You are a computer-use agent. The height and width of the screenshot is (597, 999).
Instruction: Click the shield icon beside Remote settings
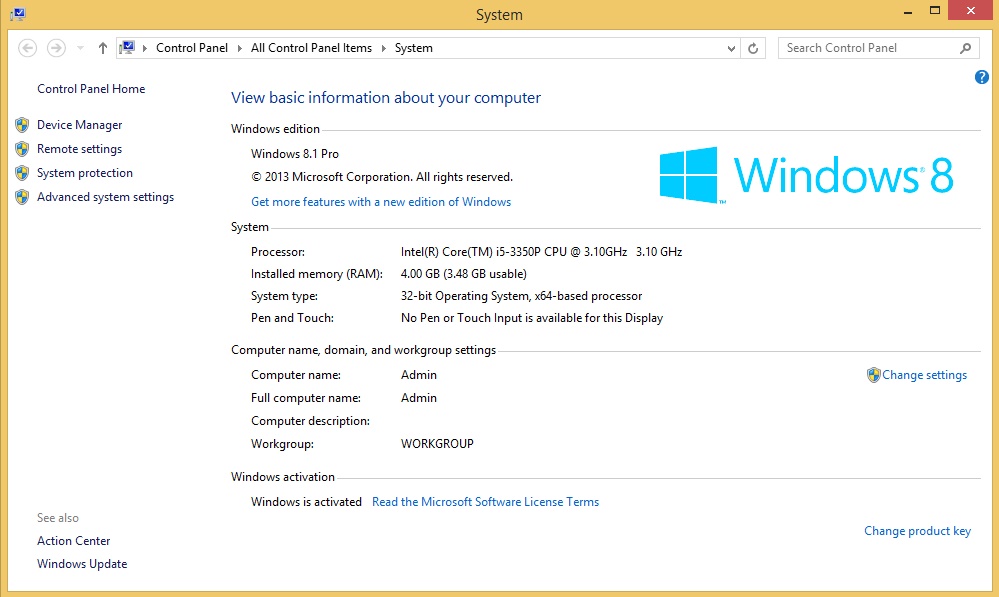tap(22, 149)
